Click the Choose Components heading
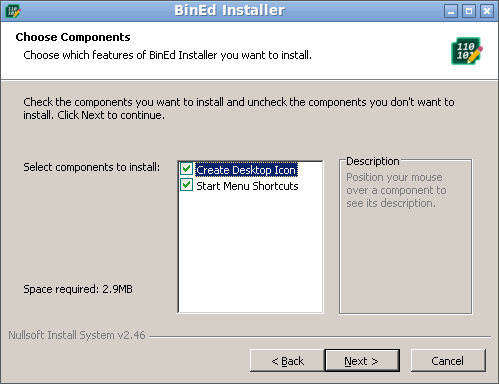Image resolution: width=499 pixels, height=384 pixels. pyautogui.click(x=73, y=37)
